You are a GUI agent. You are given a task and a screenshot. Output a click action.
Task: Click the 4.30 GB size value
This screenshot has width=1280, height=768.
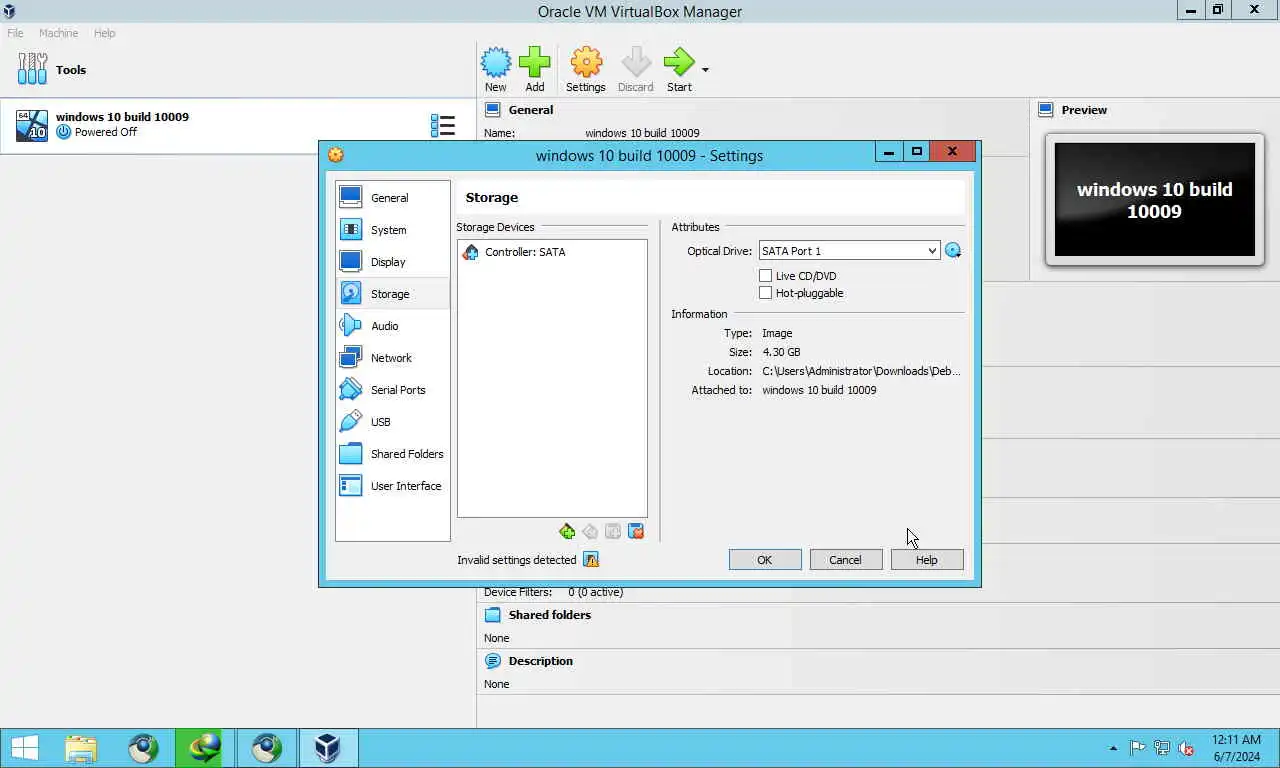pos(781,352)
